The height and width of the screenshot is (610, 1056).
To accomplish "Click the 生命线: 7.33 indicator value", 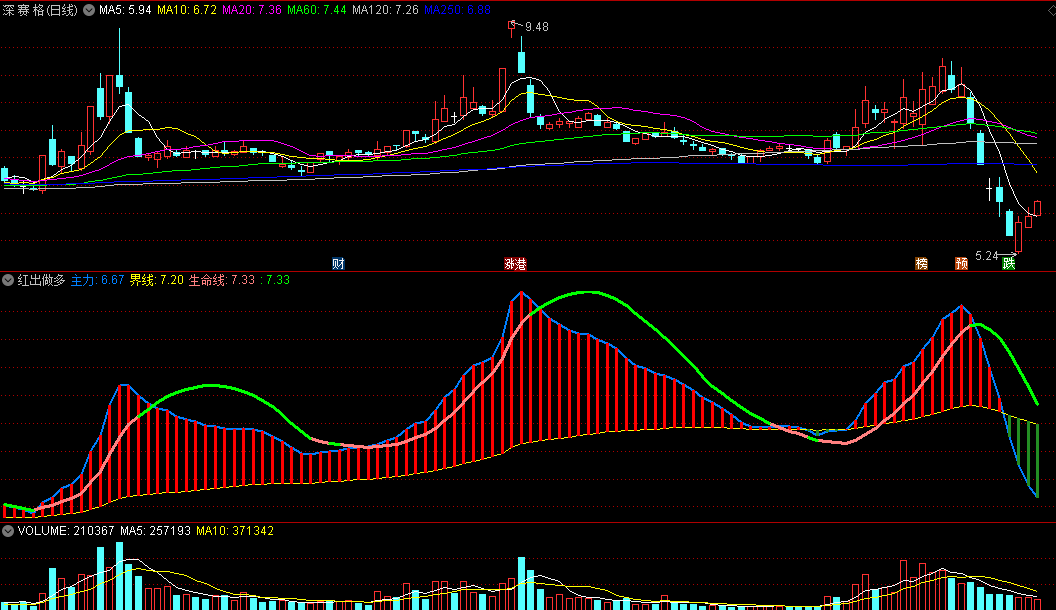I will tap(222, 280).
